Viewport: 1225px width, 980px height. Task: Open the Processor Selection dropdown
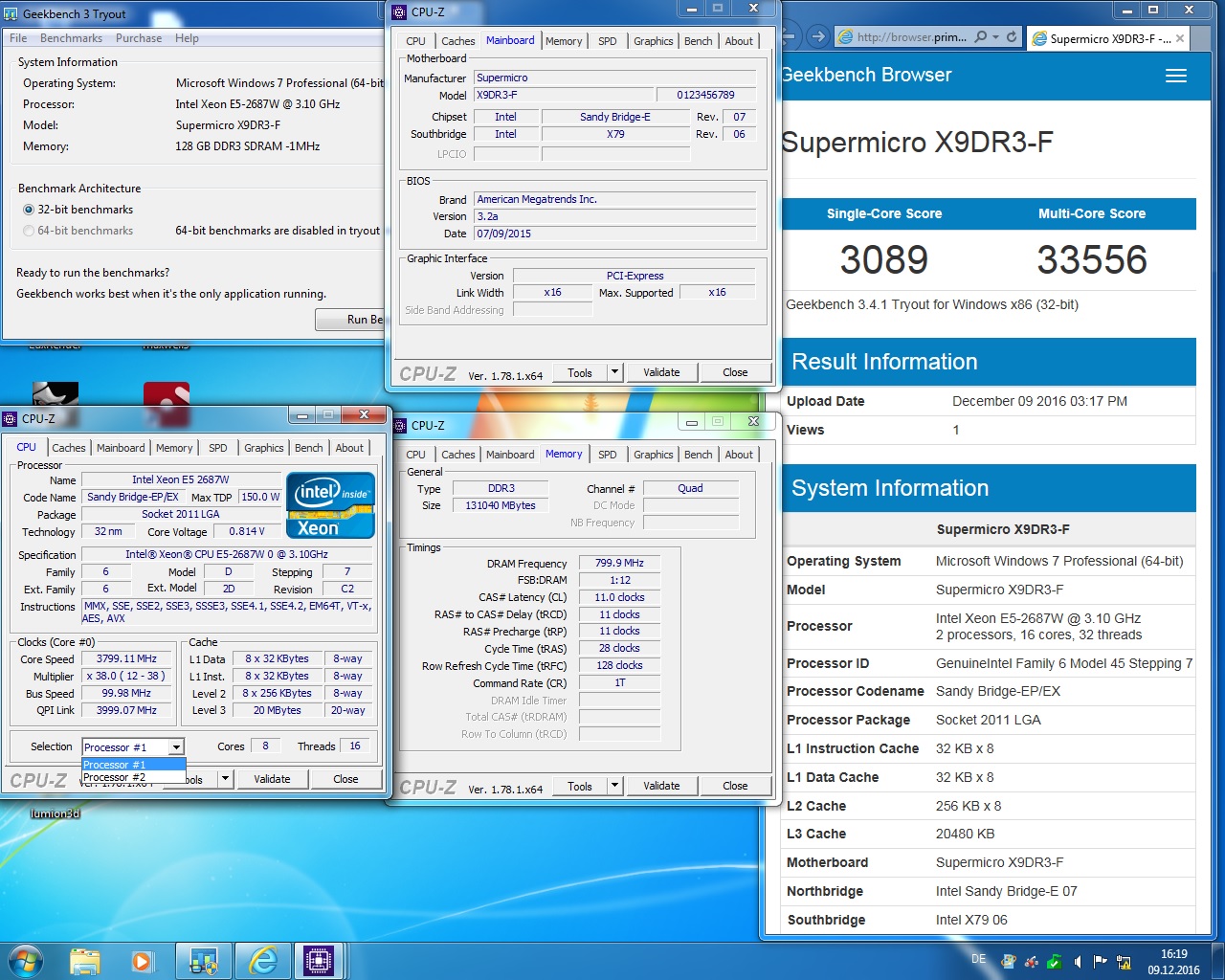pos(176,747)
